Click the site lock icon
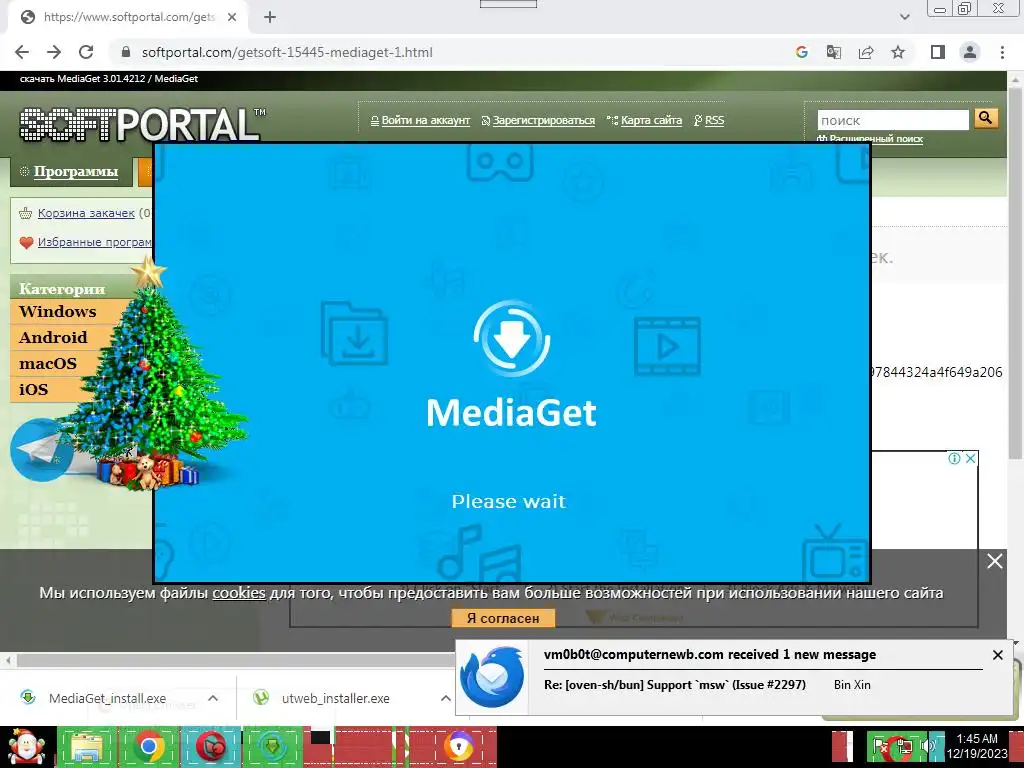This screenshot has height=768, width=1024. 126,52
